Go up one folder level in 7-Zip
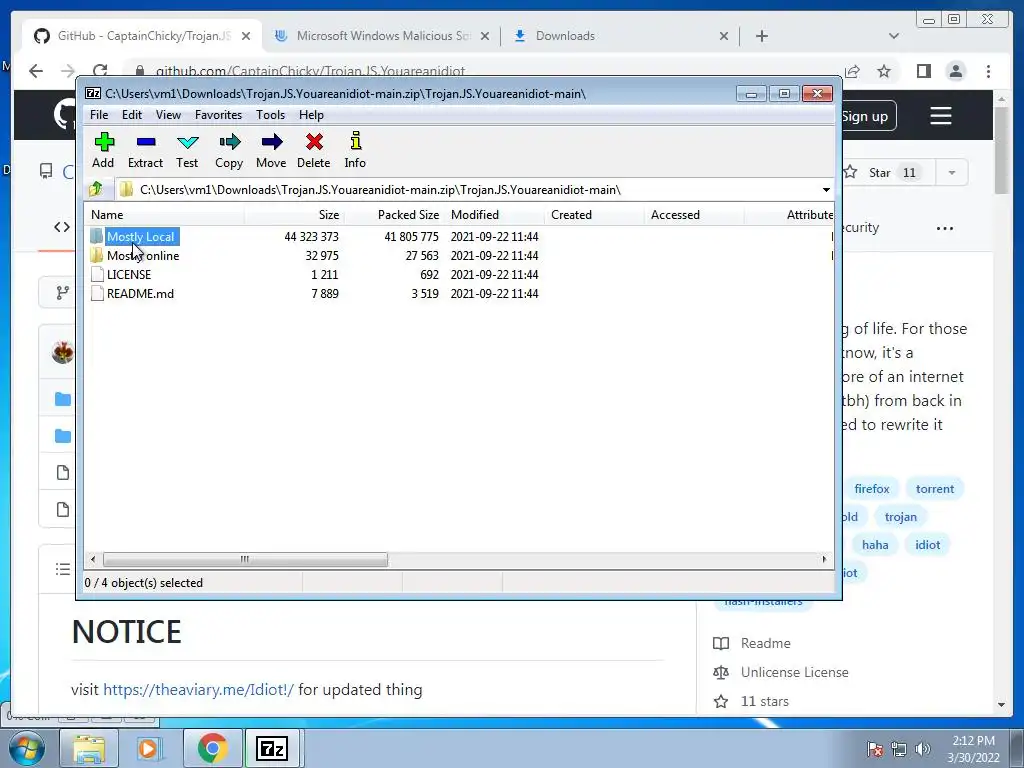The image size is (1024, 768). tap(96, 189)
